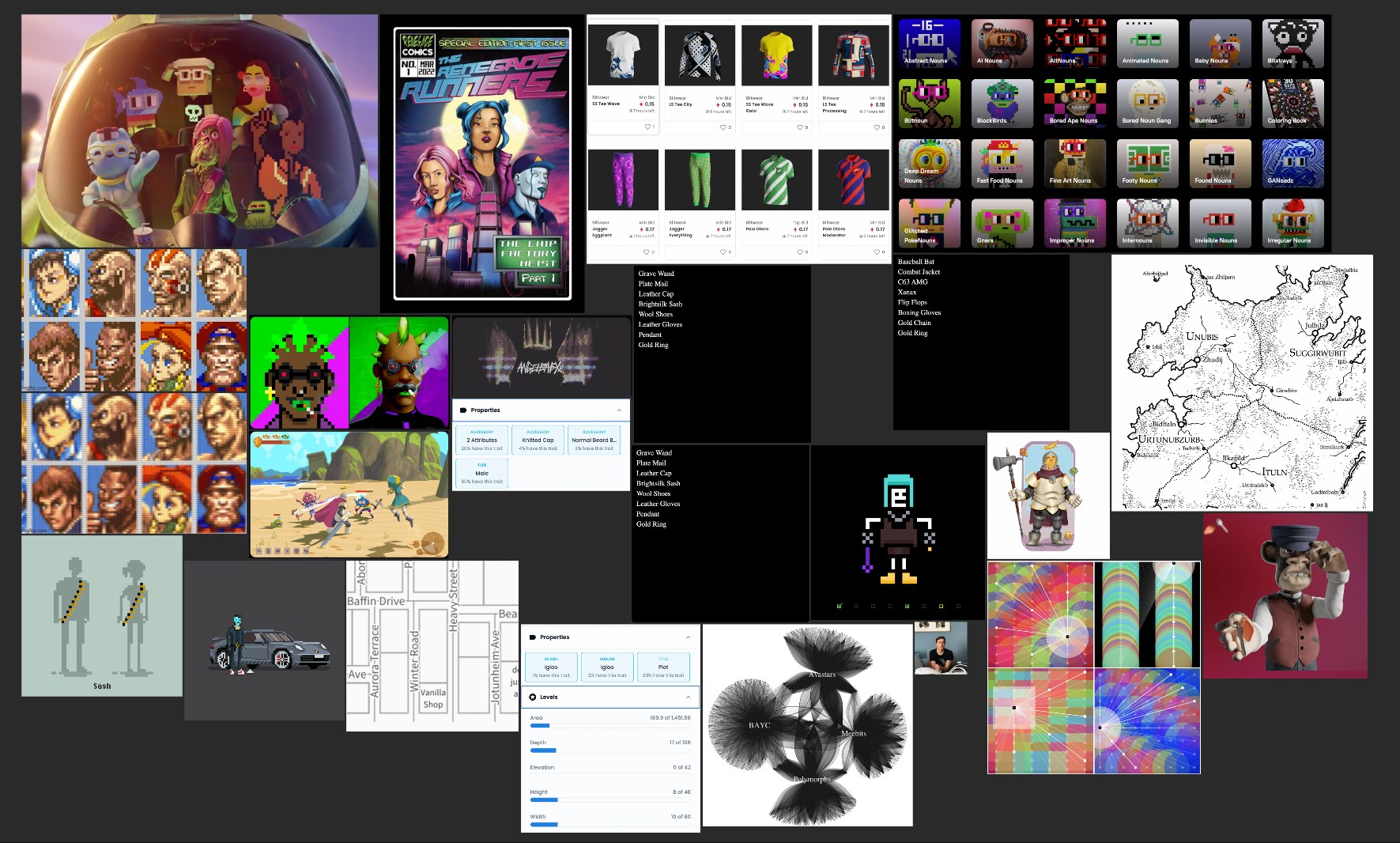Open the BlockBirds tile
Image resolution: width=1400 pixels, height=843 pixels.
[x=1002, y=104]
